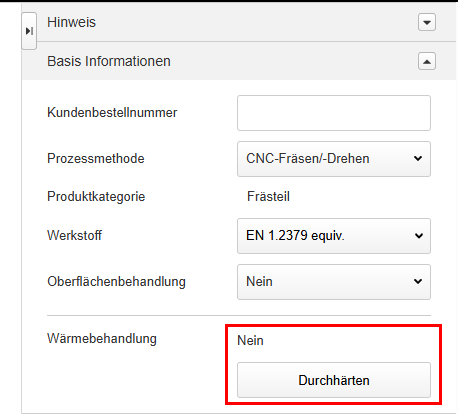The width and height of the screenshot is (458, 414).
Task: Click the Werkstoff label
Action: (74, 235)
